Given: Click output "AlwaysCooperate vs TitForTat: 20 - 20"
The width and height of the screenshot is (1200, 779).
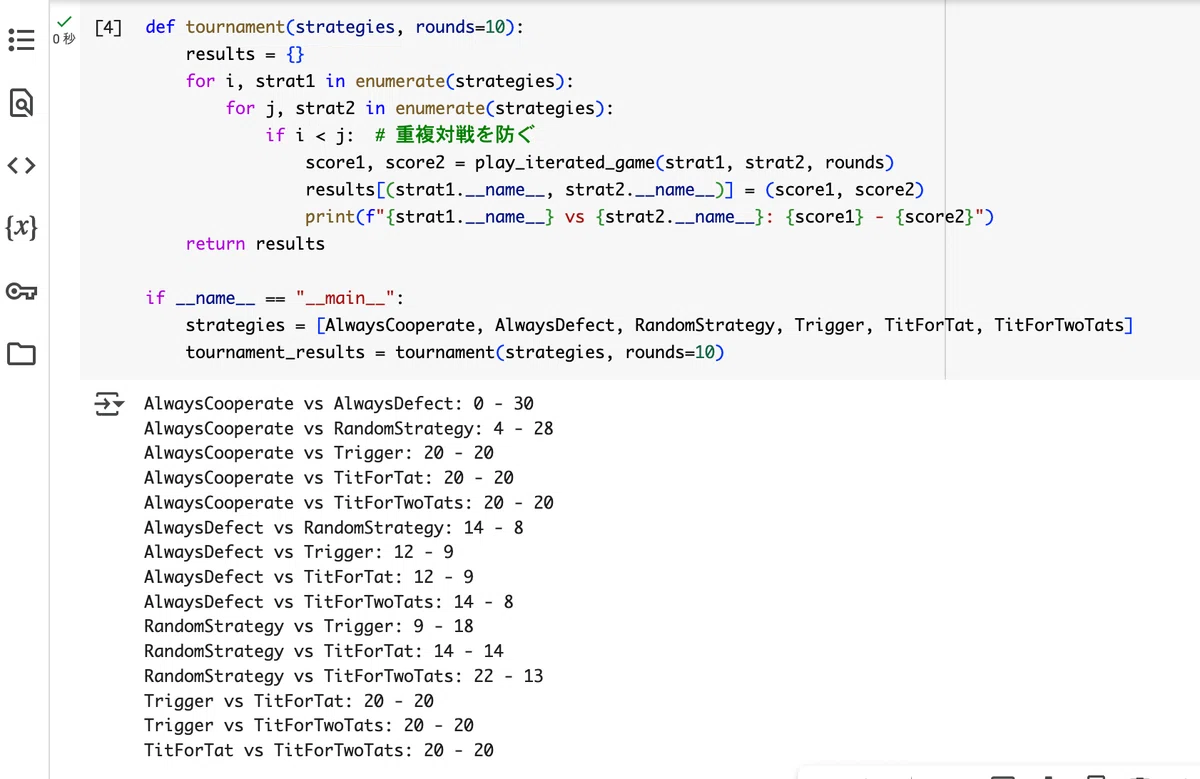Looking at the screenshot, I should point(329,478).
